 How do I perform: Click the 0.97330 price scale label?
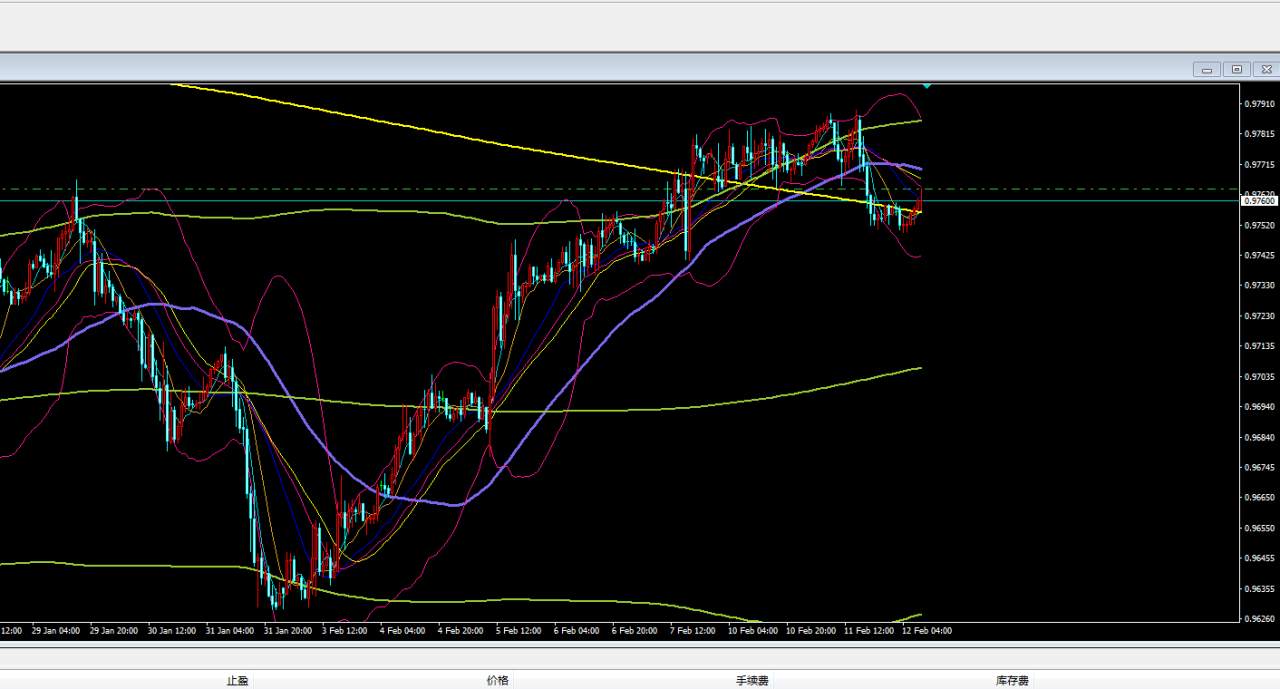click(x=1259, y=285)
